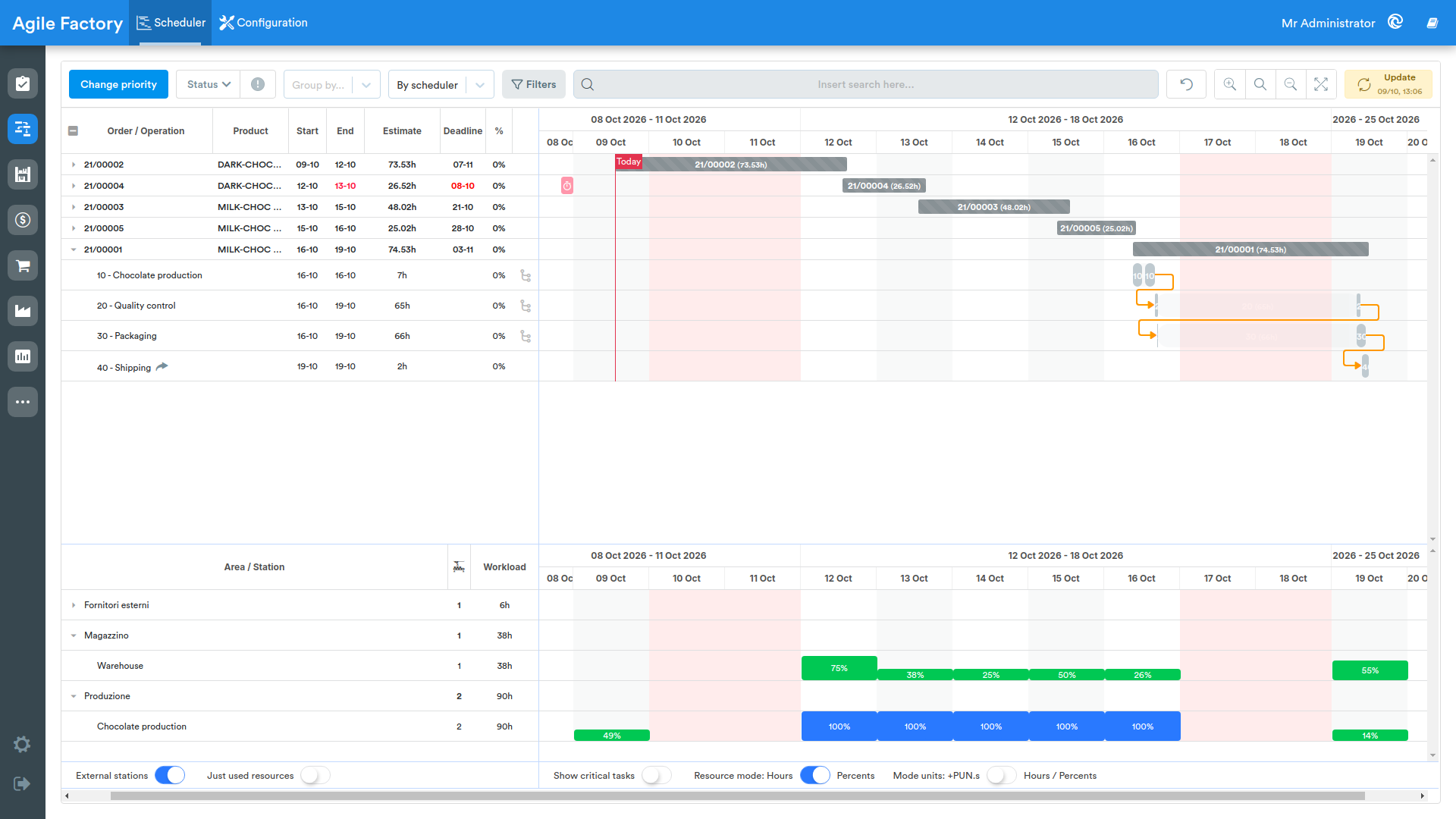Screen dimensions: 1456x819
Task: Select the Scheduler tab
Action: click(171, 23)
